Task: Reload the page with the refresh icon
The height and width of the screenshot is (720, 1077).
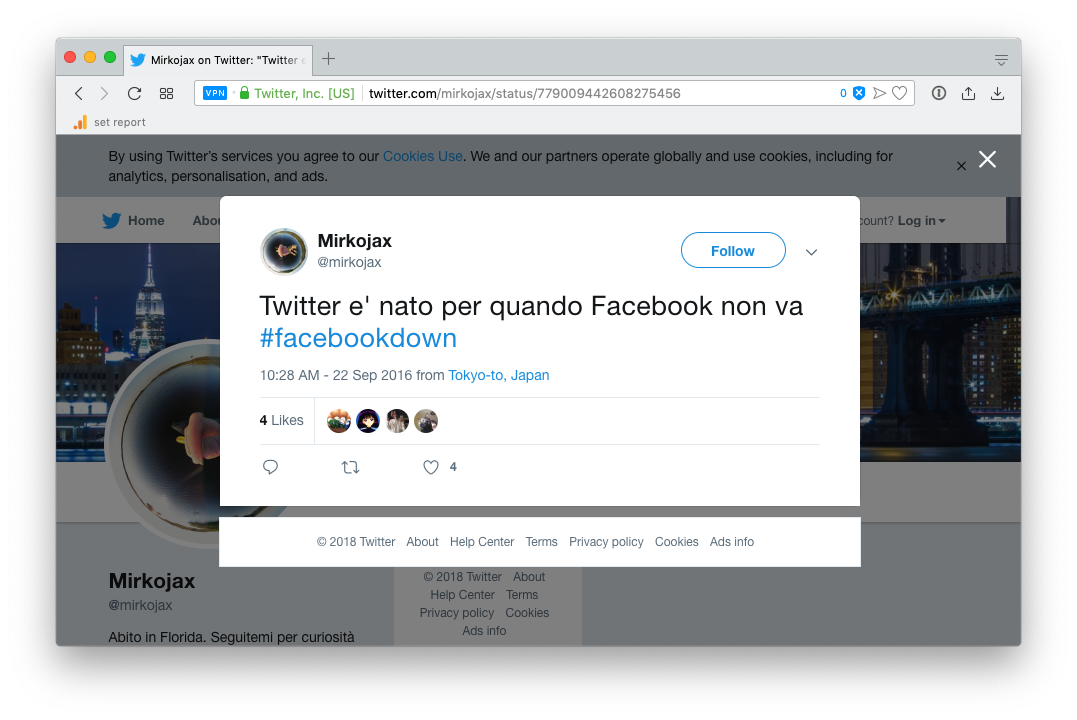Action: [x=134, y=93]
